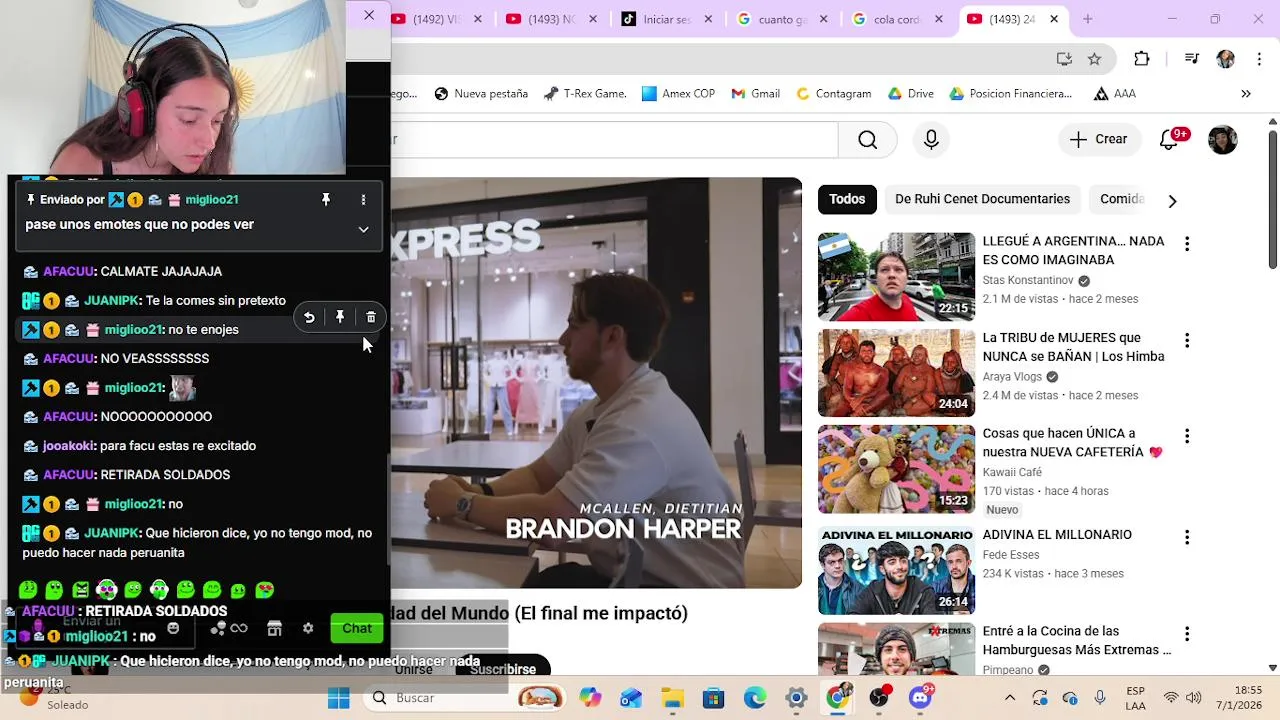Open pinned message three-dot menu
This screenshot has width=1280, height=720.
click(363, 200)
